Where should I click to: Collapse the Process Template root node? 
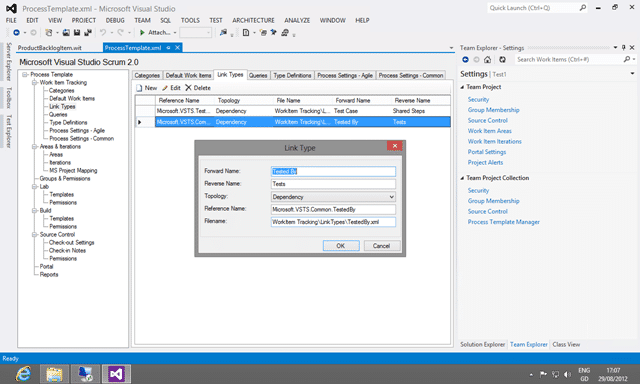25,75
